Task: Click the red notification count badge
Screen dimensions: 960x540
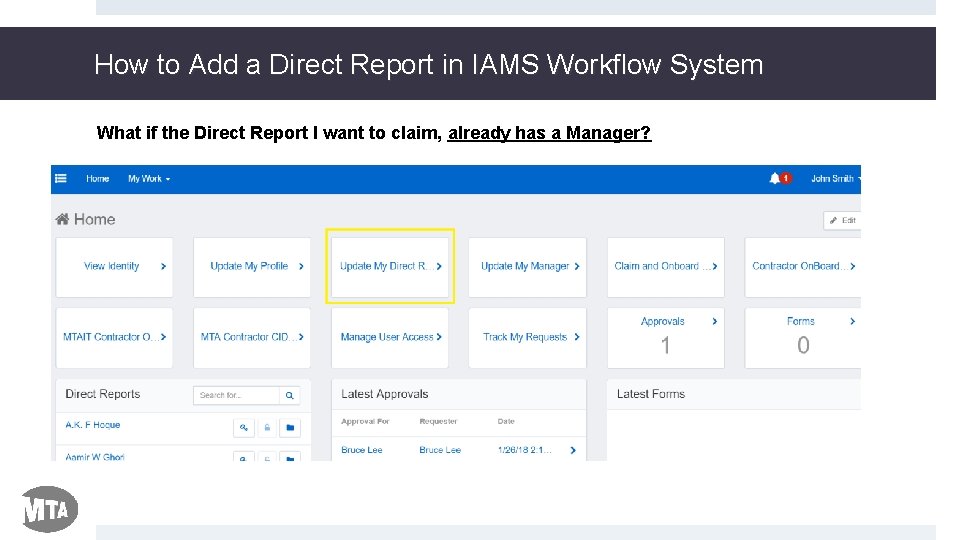Action: 786,178
